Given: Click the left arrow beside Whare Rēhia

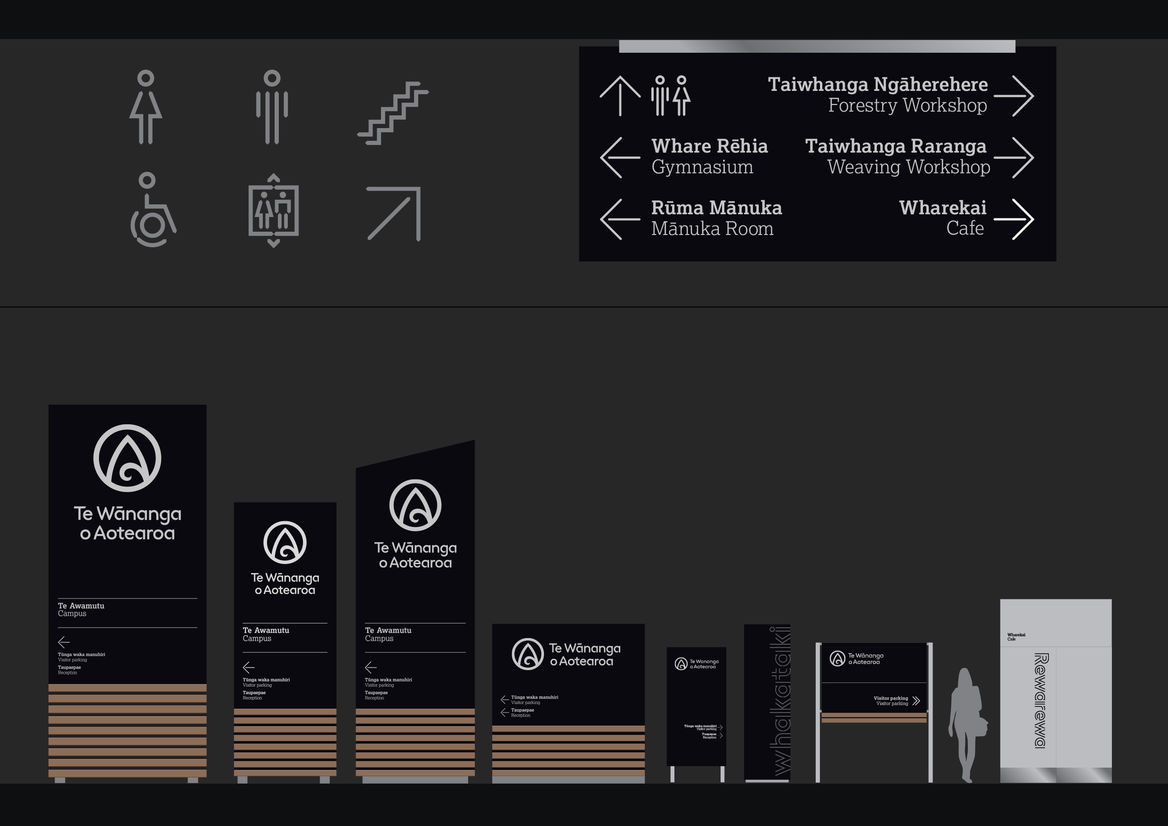Looking at the screenshot, I should 620,157.
